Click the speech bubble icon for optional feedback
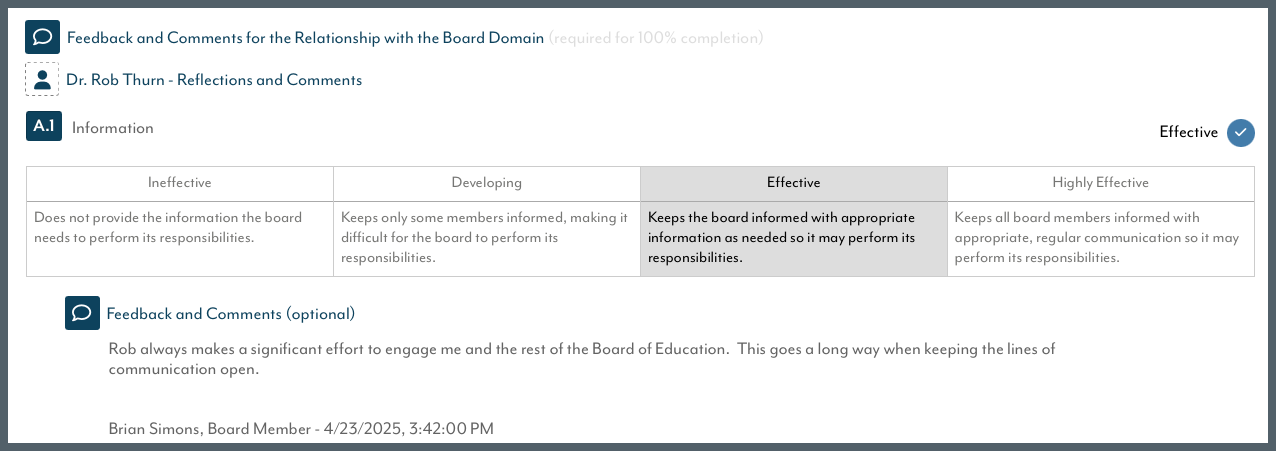This screenshot has width=1276, height=451. pyautogui.click(x=82, y=313)
